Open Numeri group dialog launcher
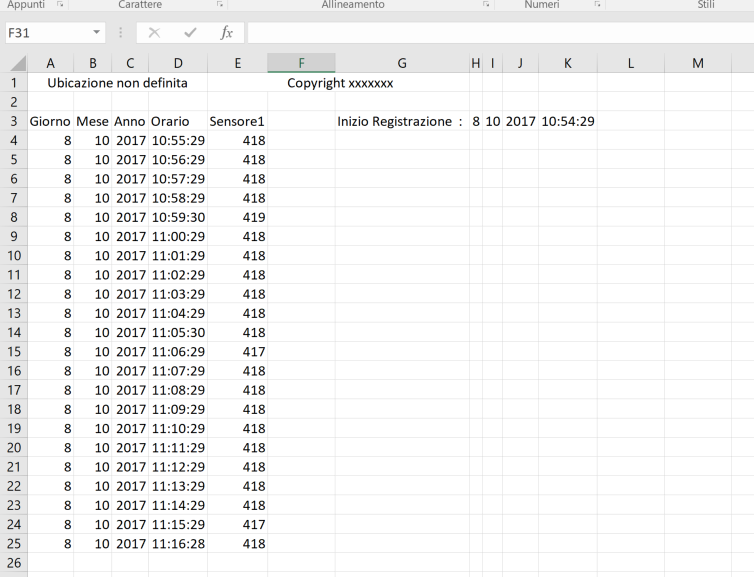 click(597, 4)
